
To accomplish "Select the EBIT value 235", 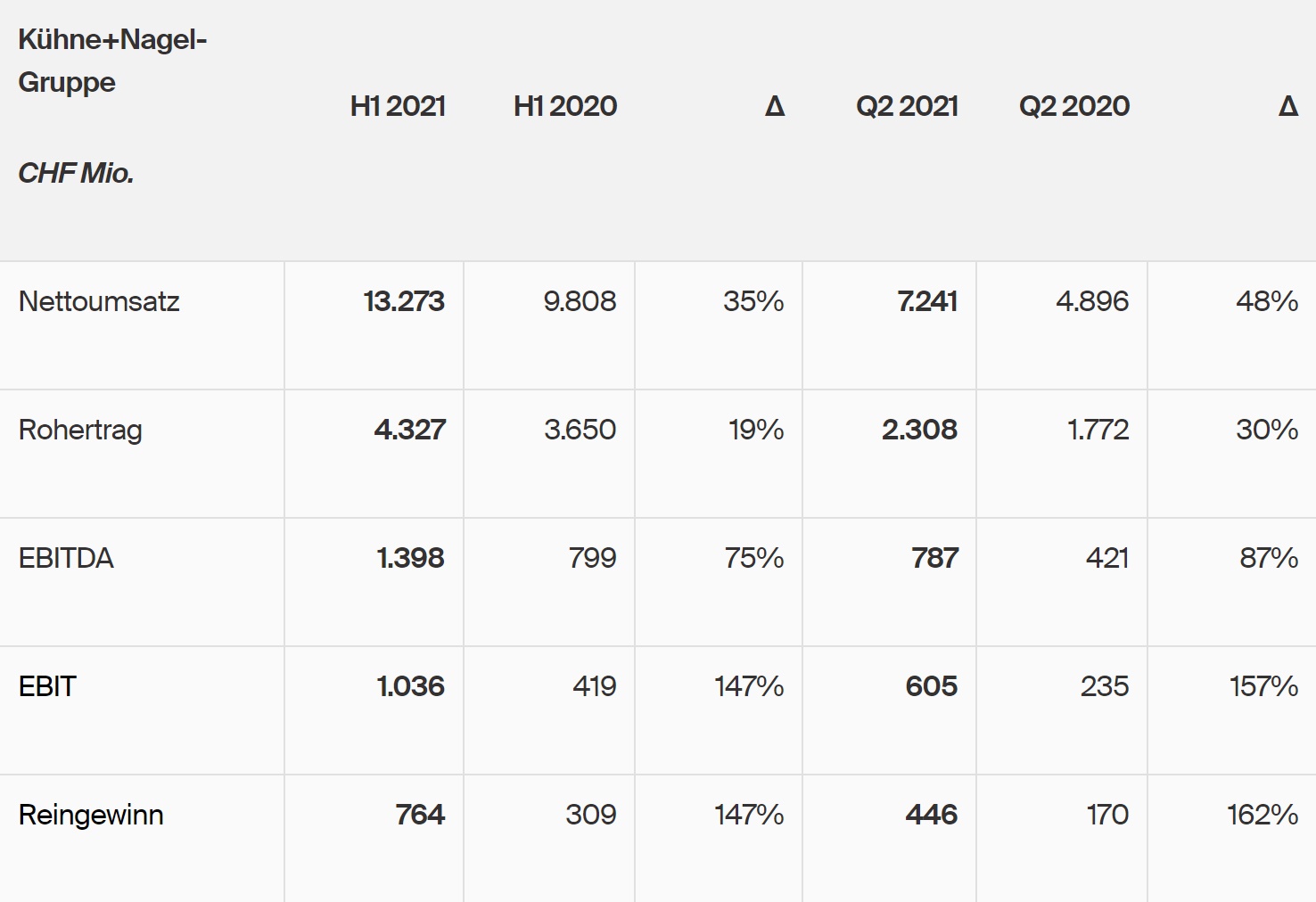I will [1105, 686].
